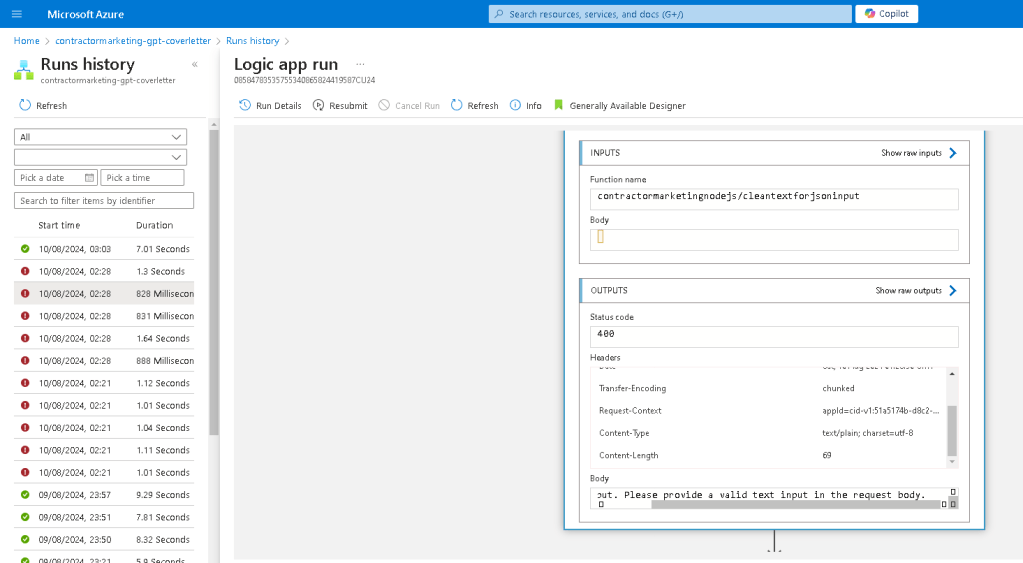Screen dimensions: 1023x563
Task: Click the runs list scrollbar up arrow
Action: coord(213,124)
